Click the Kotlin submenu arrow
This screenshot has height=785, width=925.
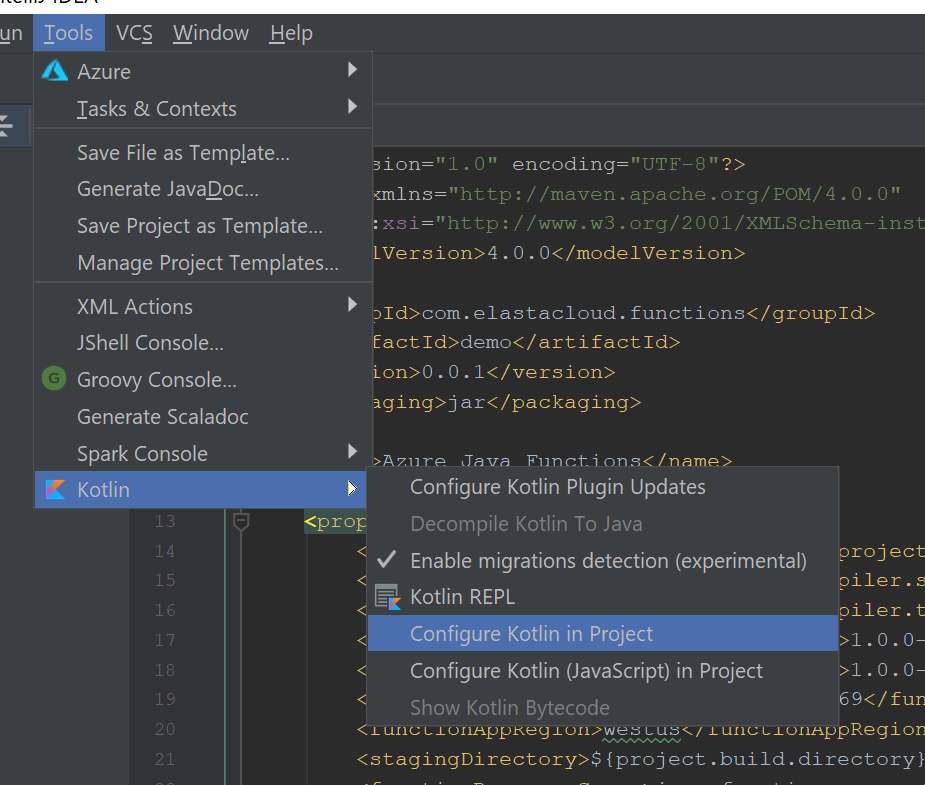[x=352, y=488]
